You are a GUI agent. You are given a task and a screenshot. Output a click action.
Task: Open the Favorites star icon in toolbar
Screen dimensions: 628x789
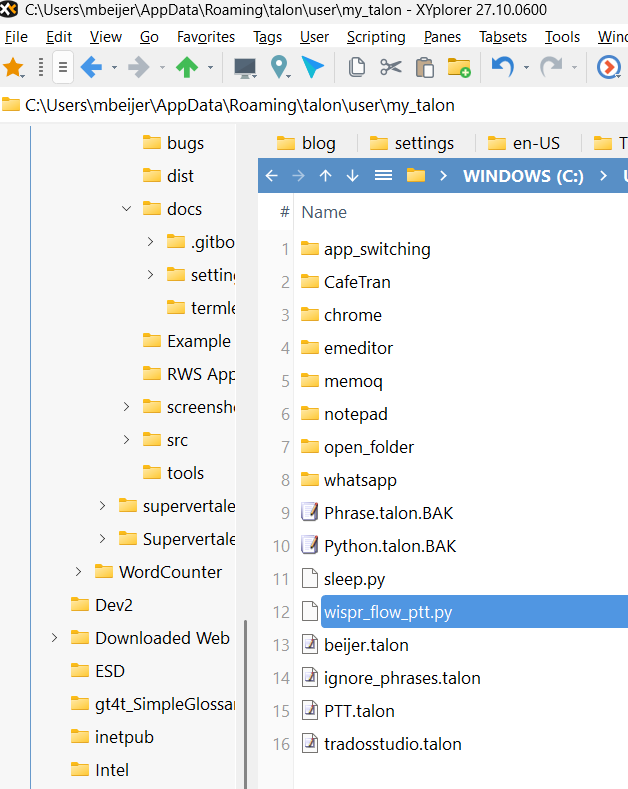point(13,67)
